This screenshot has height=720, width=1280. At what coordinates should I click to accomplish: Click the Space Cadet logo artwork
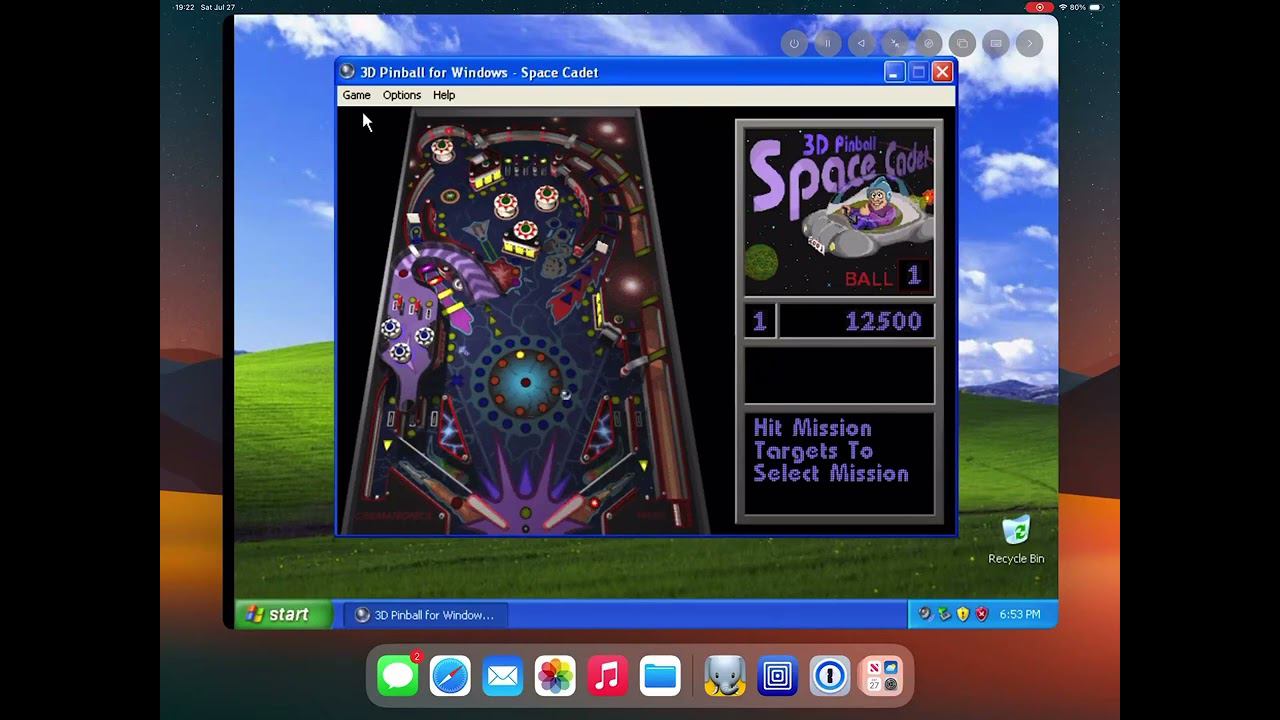(839, 211)
